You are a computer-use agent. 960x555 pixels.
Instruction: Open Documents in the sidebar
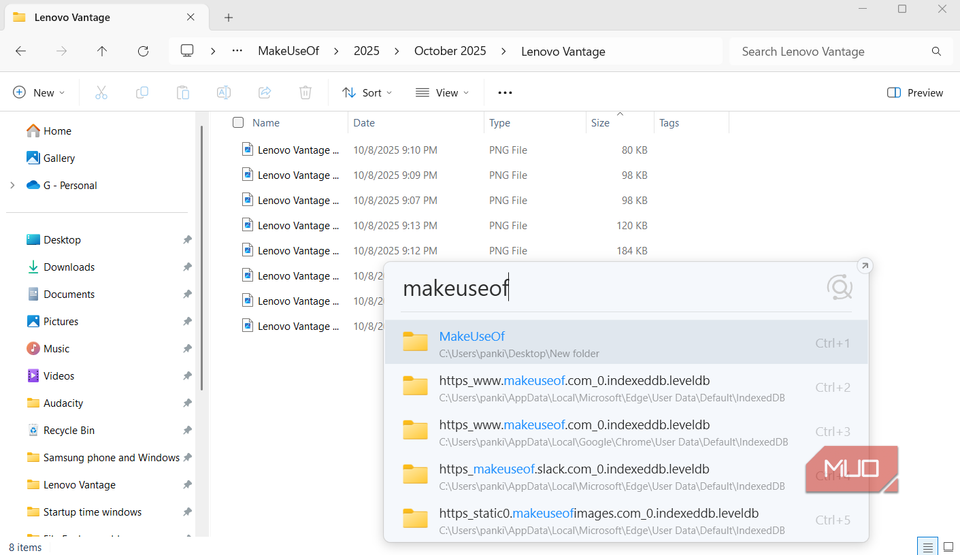(60, 294)
